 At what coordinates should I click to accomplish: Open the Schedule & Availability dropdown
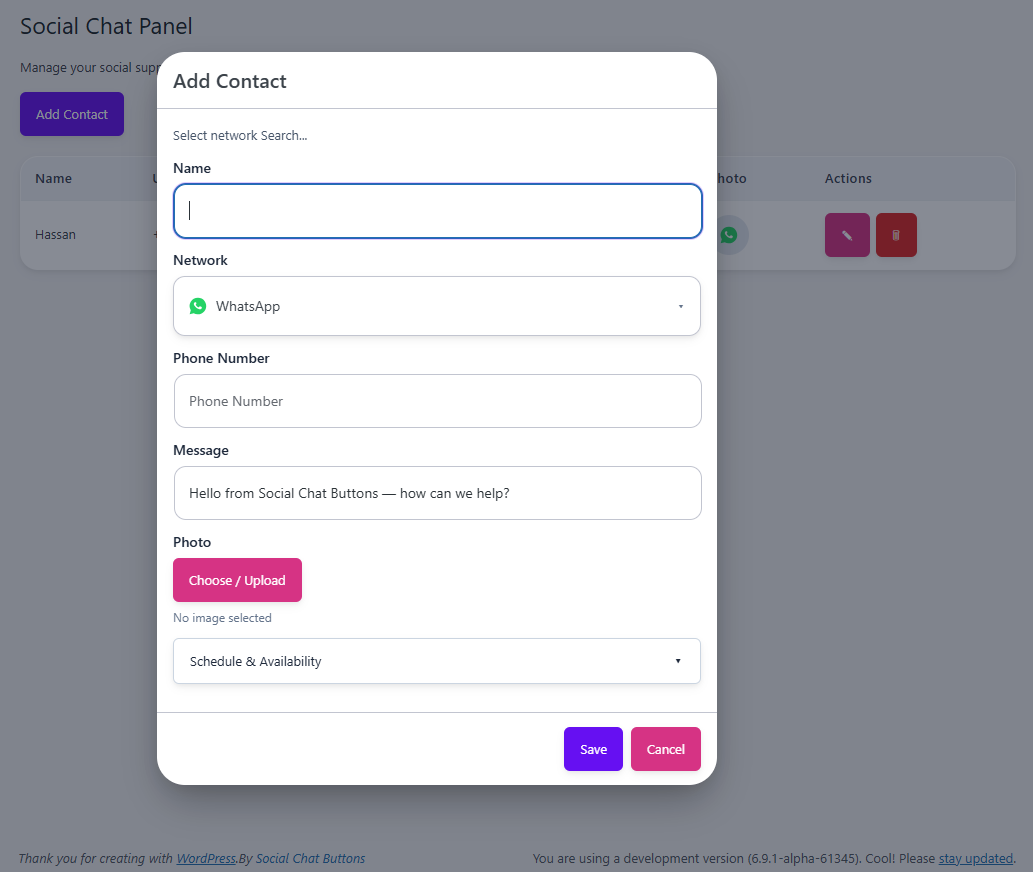437,661
